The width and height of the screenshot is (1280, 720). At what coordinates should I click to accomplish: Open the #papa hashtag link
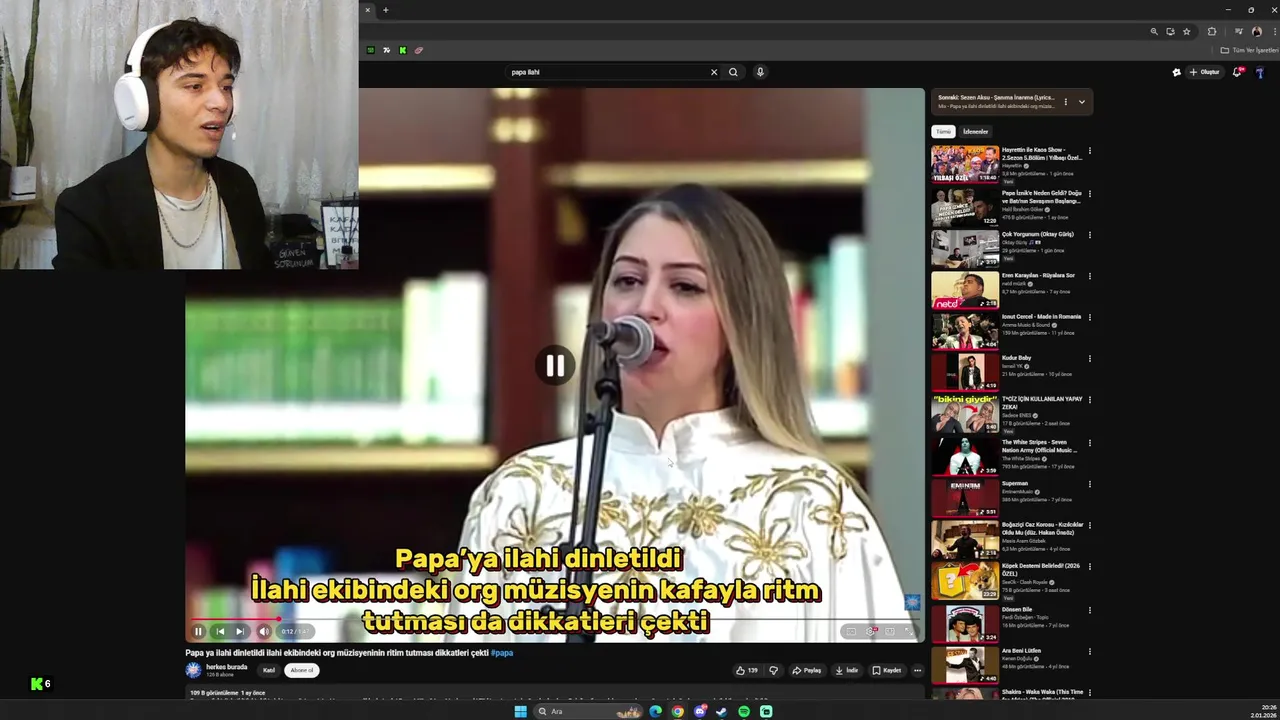(x=502, y=653)
